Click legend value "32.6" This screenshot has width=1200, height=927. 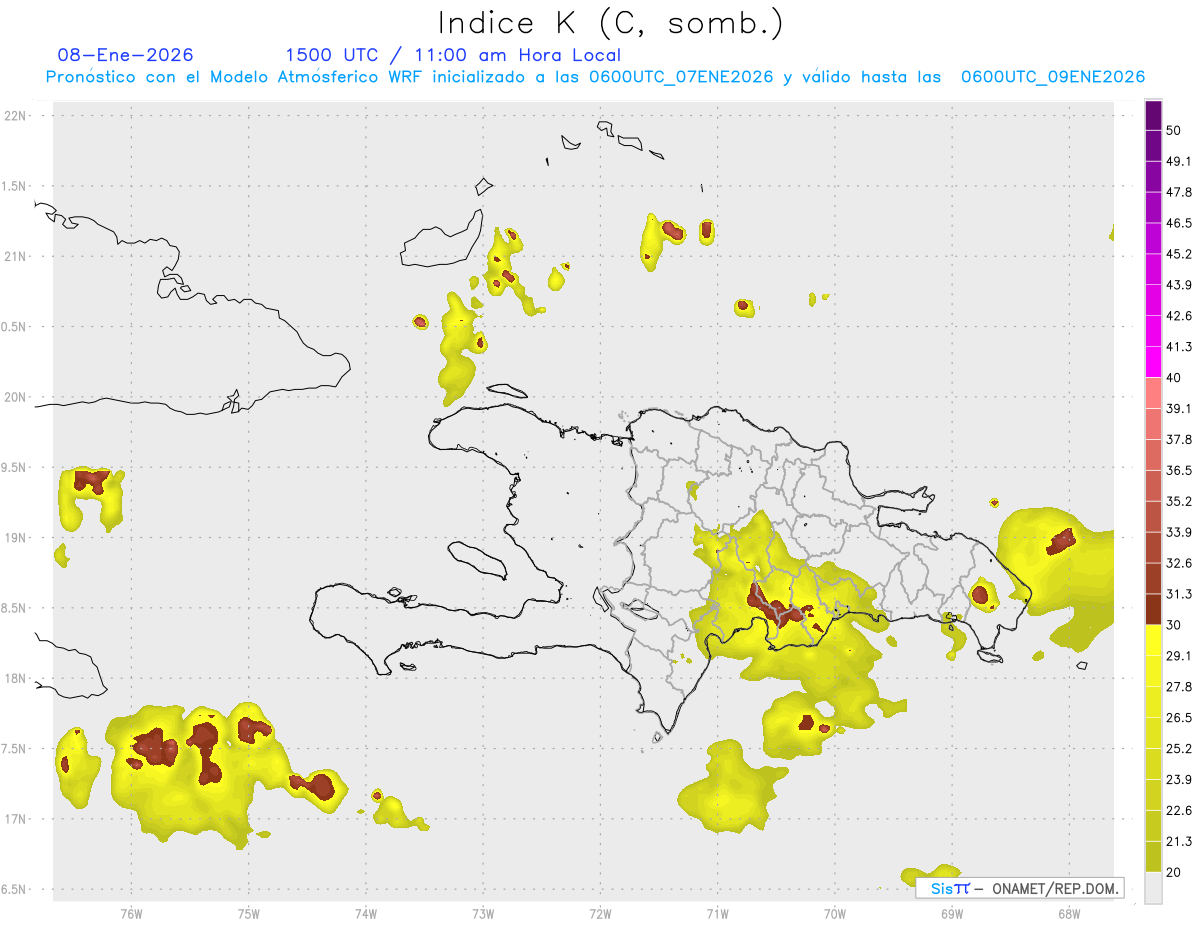coord(1179,564)
